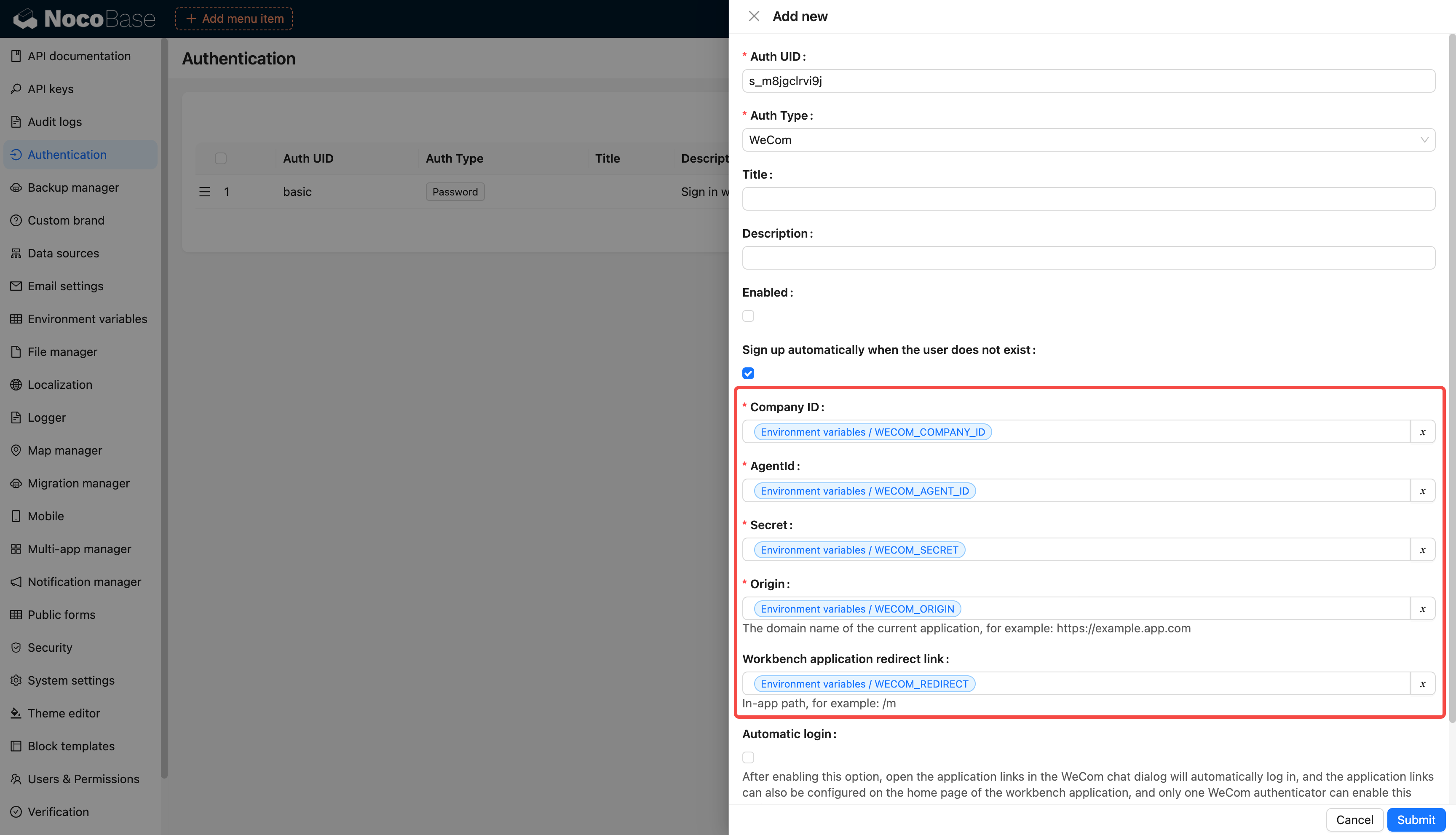Enable the authenticator via Enabled checkbox
Image resolution: width=1456 pixels, height=835 pixels.
tap(748, 316)
